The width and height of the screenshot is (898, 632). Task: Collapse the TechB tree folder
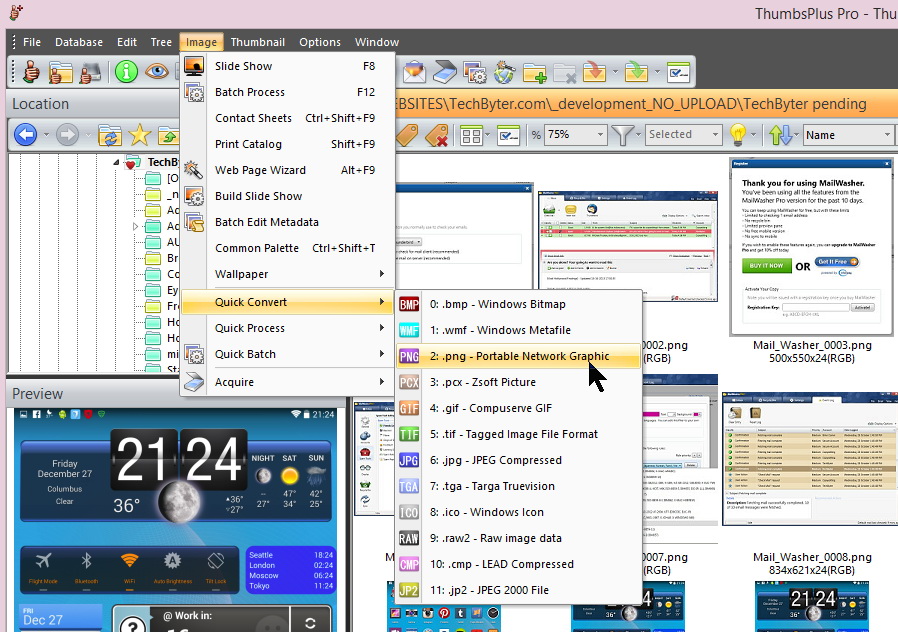pyautogui.click(x=116, y=163)
